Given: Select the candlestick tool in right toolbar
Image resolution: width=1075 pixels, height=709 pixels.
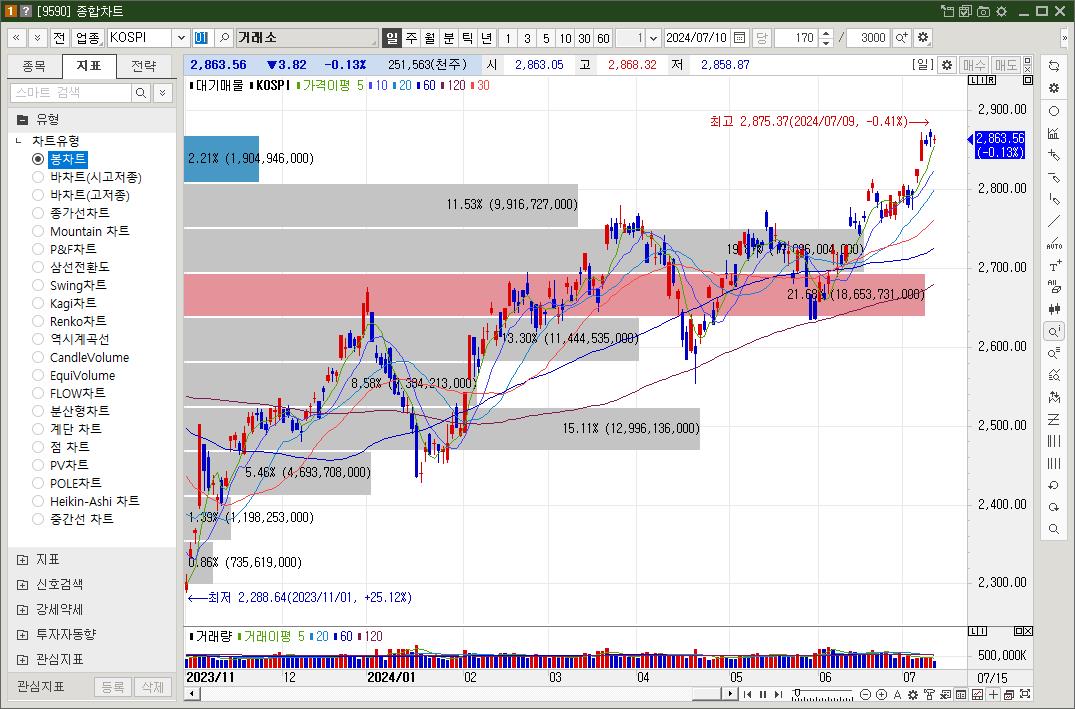Looking at the screenshot, I should pyautogui.click(x=1054, y=309).
